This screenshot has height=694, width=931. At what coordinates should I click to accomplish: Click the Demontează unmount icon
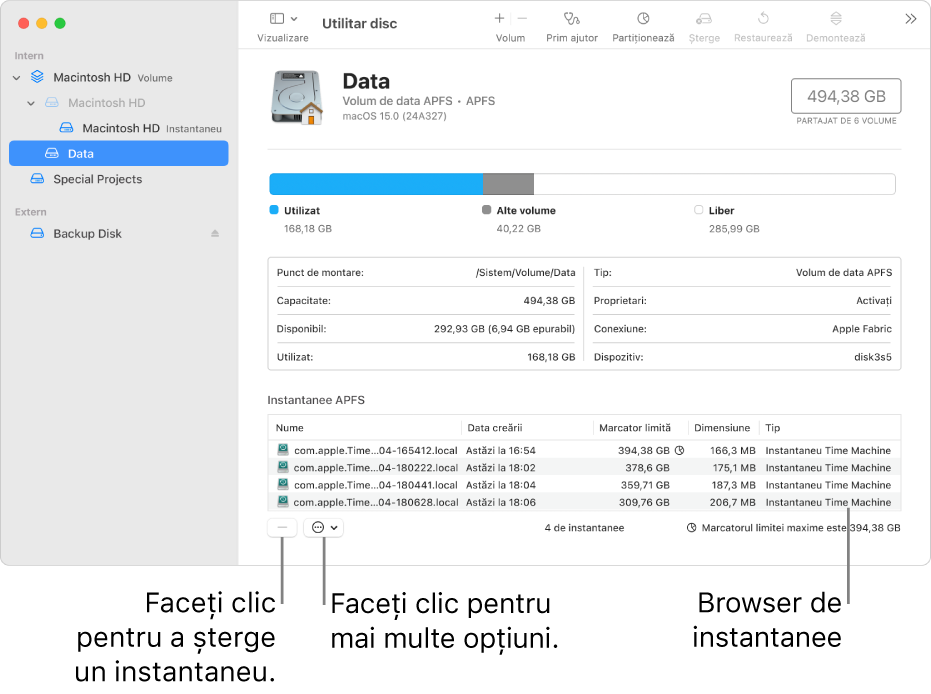pos(835,18)
